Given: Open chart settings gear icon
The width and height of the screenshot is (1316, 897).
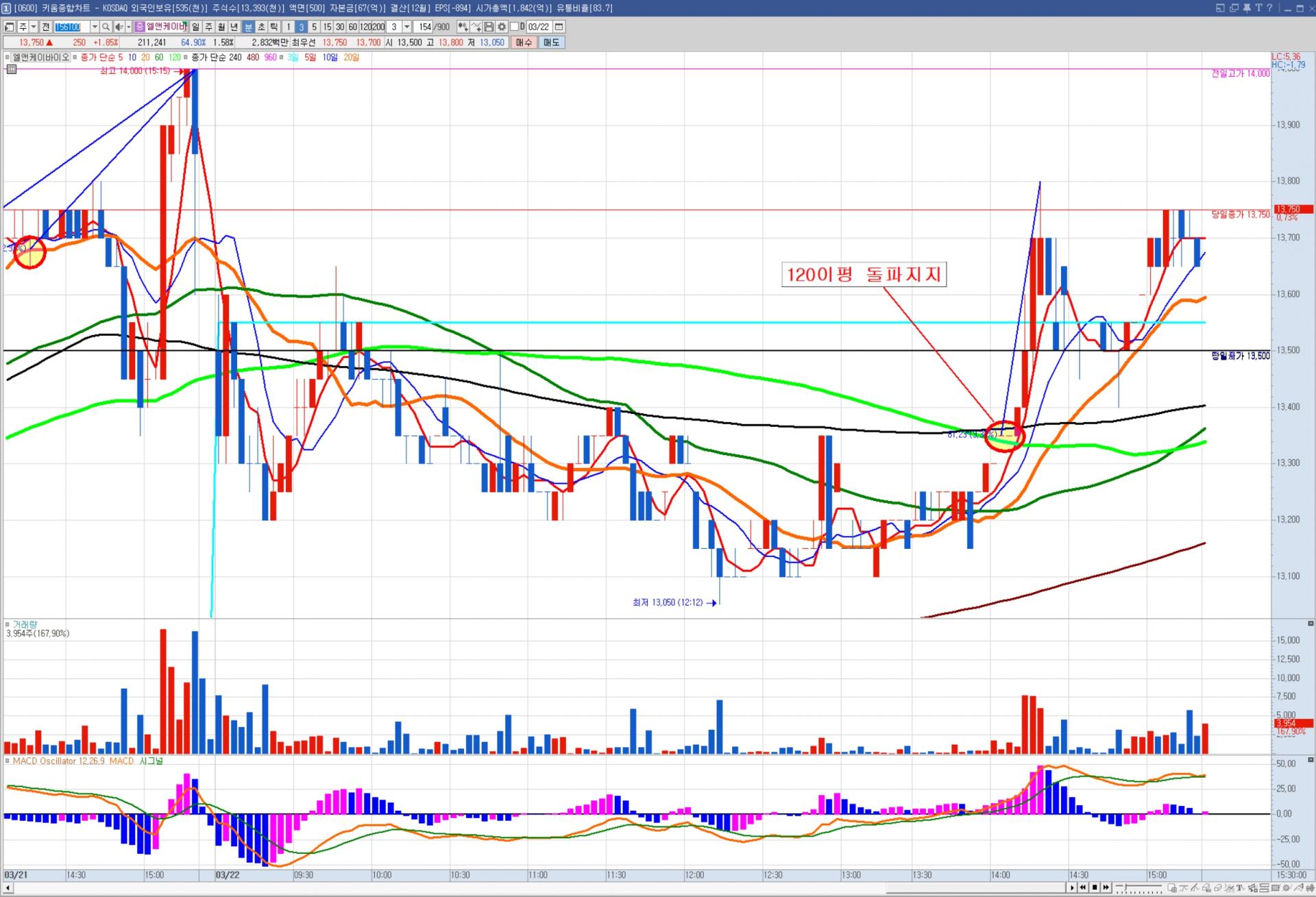Looking at the screenshot, I should [x=502, y=27].
